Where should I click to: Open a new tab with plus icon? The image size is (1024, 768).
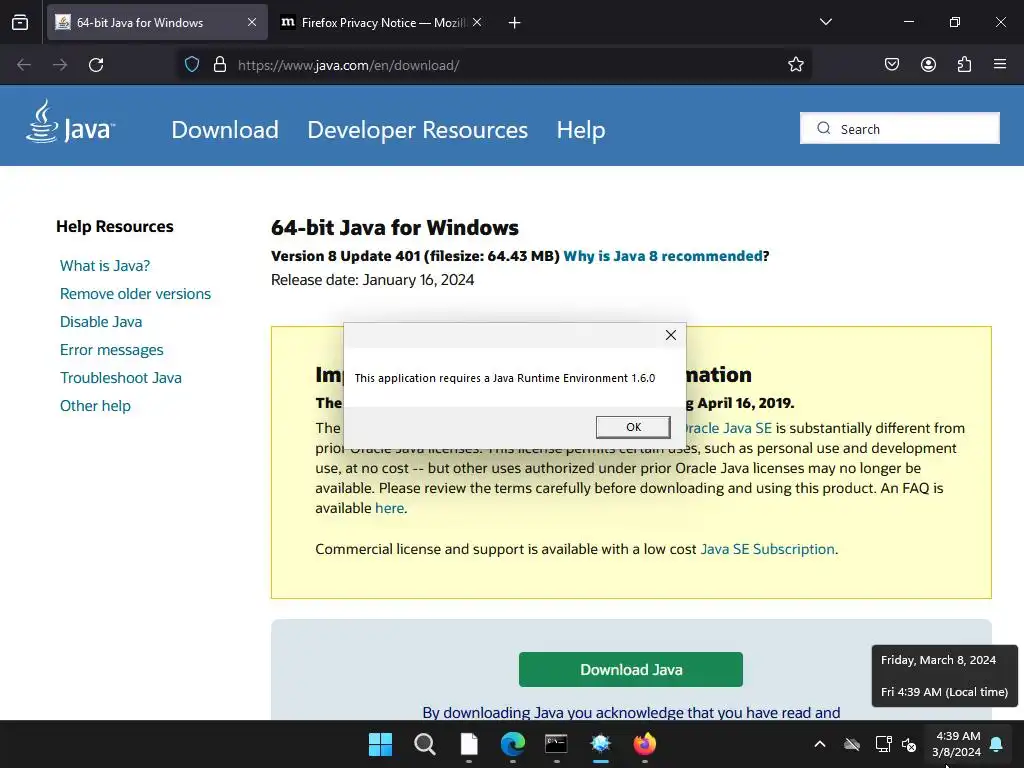click(x=515, y=23)
